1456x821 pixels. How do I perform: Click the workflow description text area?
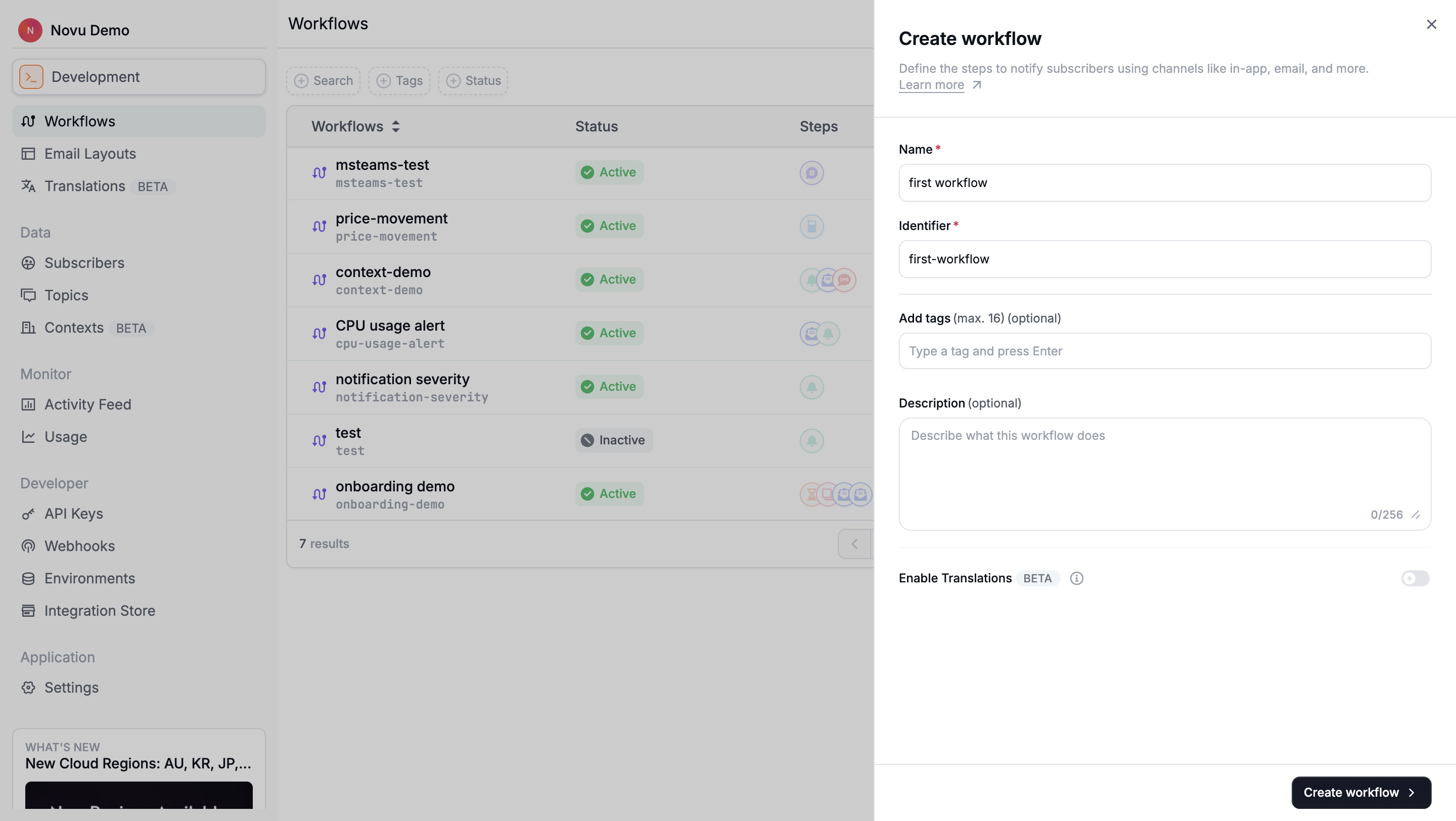coord(1164,474)
